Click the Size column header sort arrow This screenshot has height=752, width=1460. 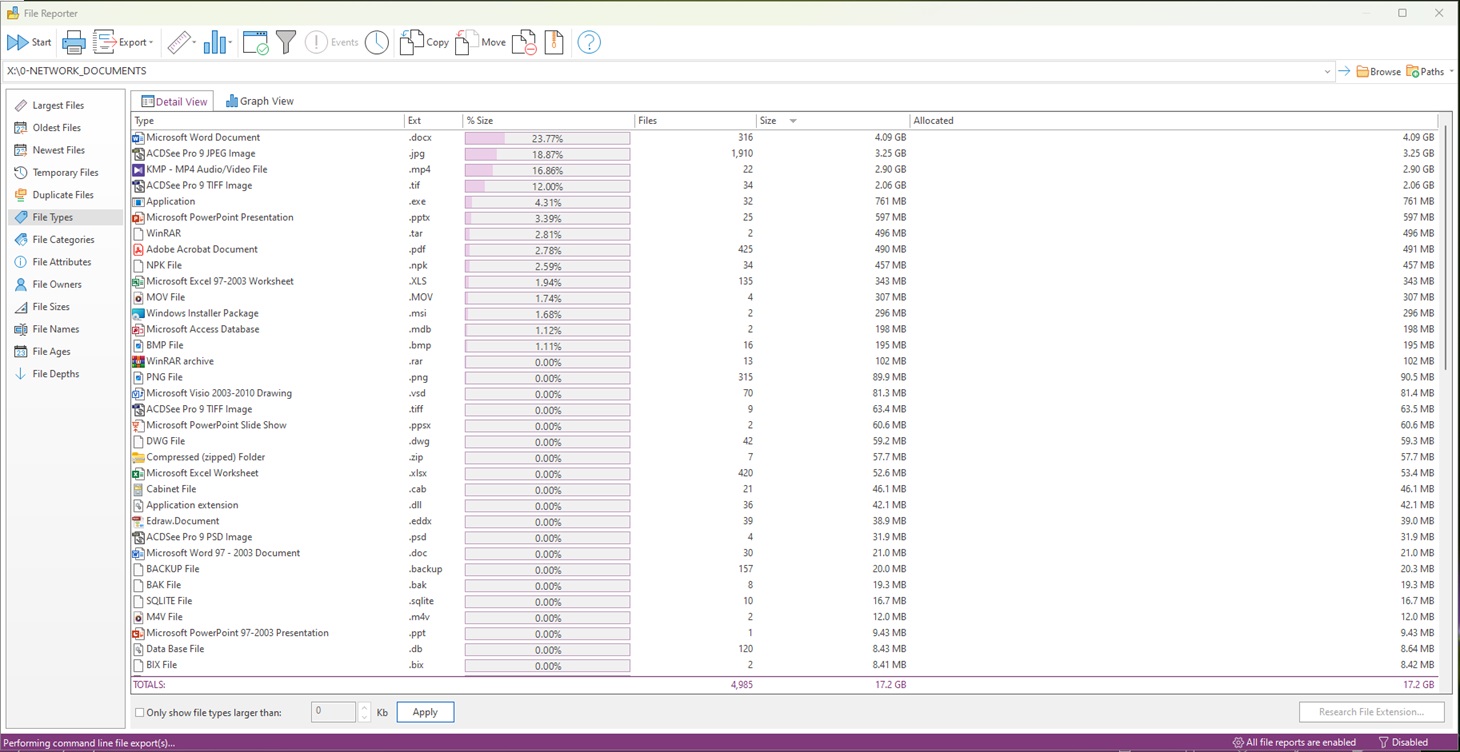(793, 121)
